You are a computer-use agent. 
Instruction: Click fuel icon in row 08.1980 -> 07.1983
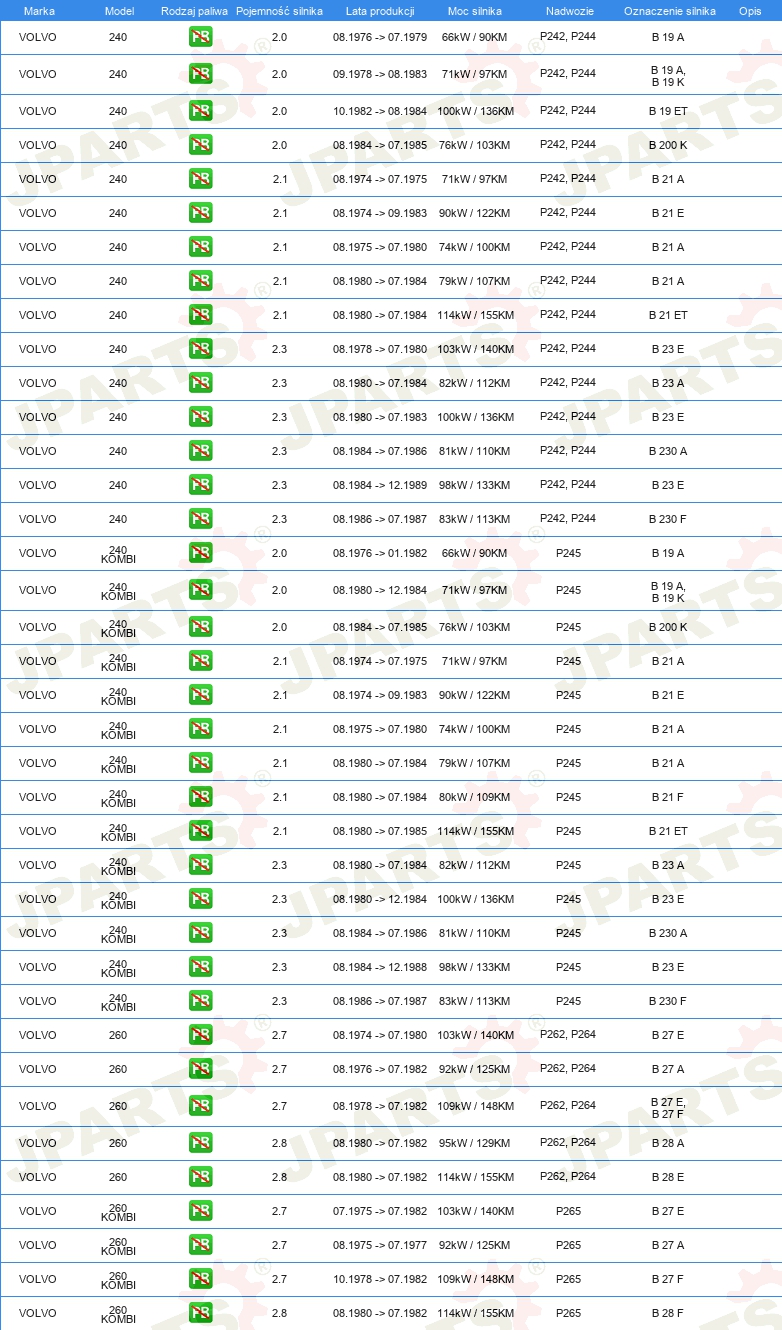(x=201, y=417)
